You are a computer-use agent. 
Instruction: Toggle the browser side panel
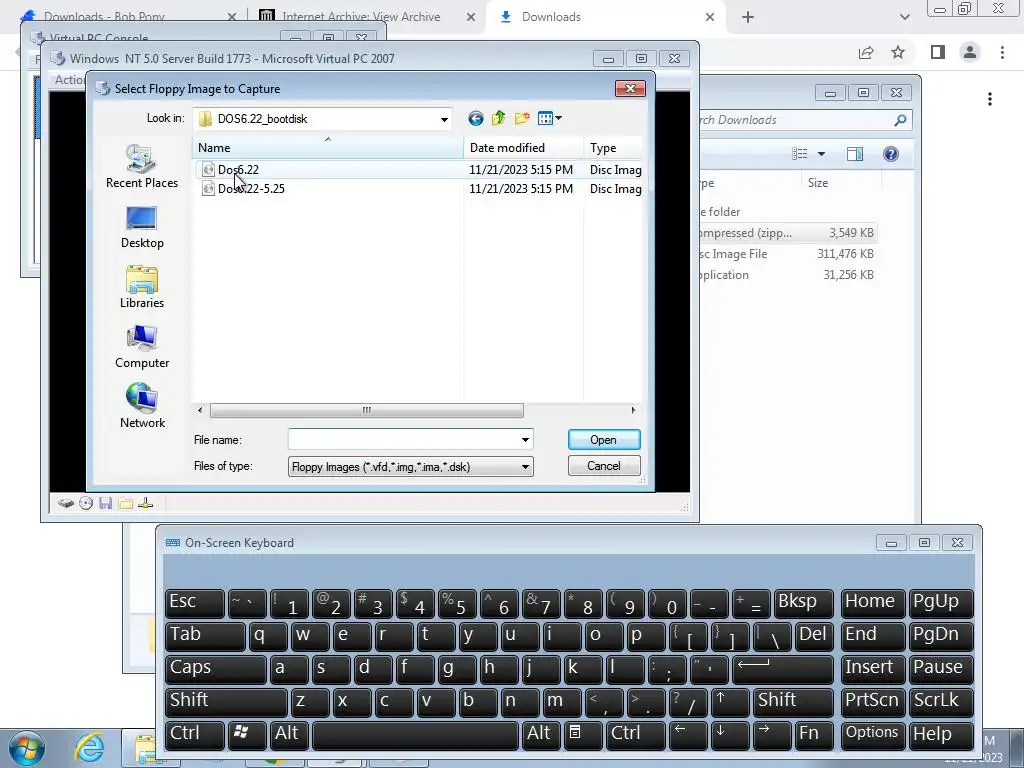pyautogui.click(x=938, y=52)
